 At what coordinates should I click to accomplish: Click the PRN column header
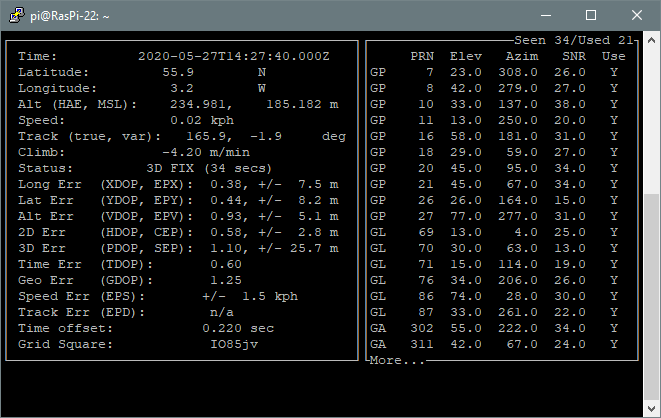422,56
